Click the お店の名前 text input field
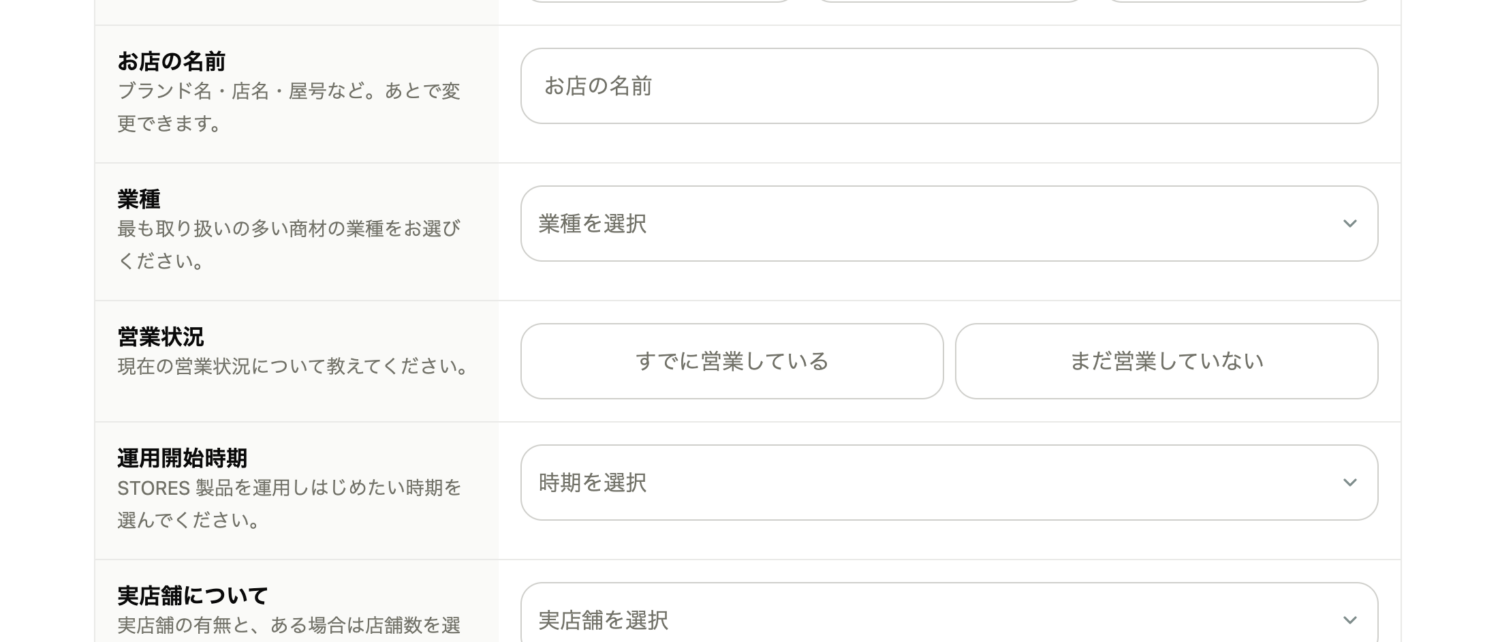This screenshot has height=642, width=1500. (948, 86)
